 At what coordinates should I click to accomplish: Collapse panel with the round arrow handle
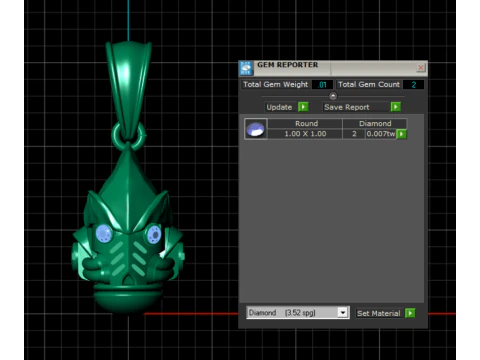(333, 96)
